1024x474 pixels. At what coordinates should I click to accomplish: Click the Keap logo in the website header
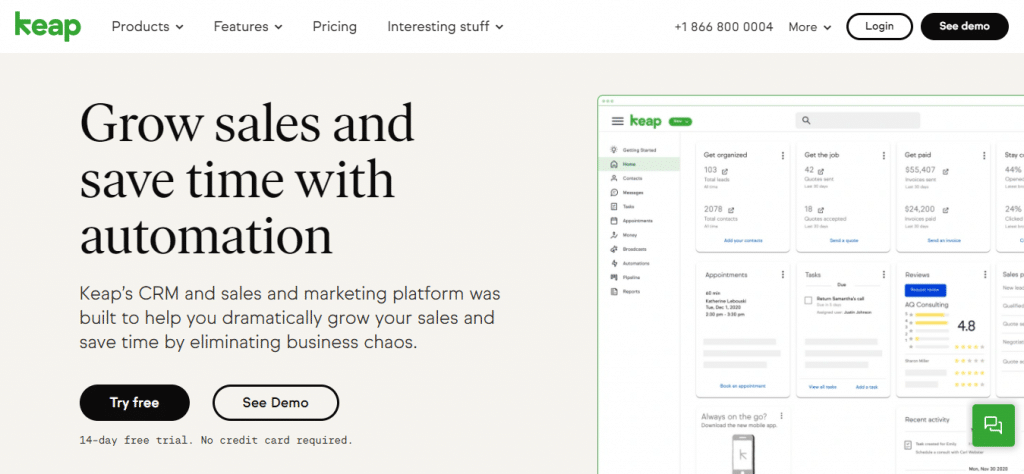[48, 26]
